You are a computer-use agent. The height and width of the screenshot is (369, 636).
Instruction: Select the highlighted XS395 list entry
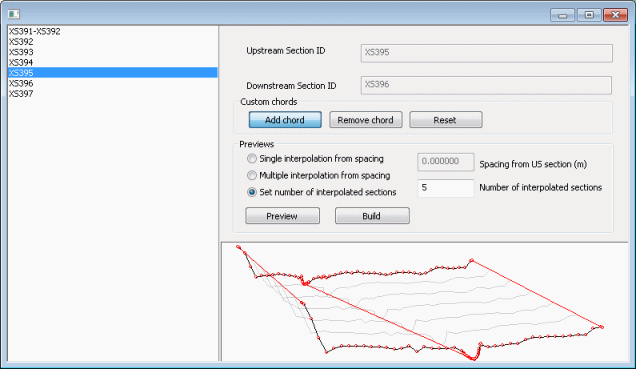113,73
